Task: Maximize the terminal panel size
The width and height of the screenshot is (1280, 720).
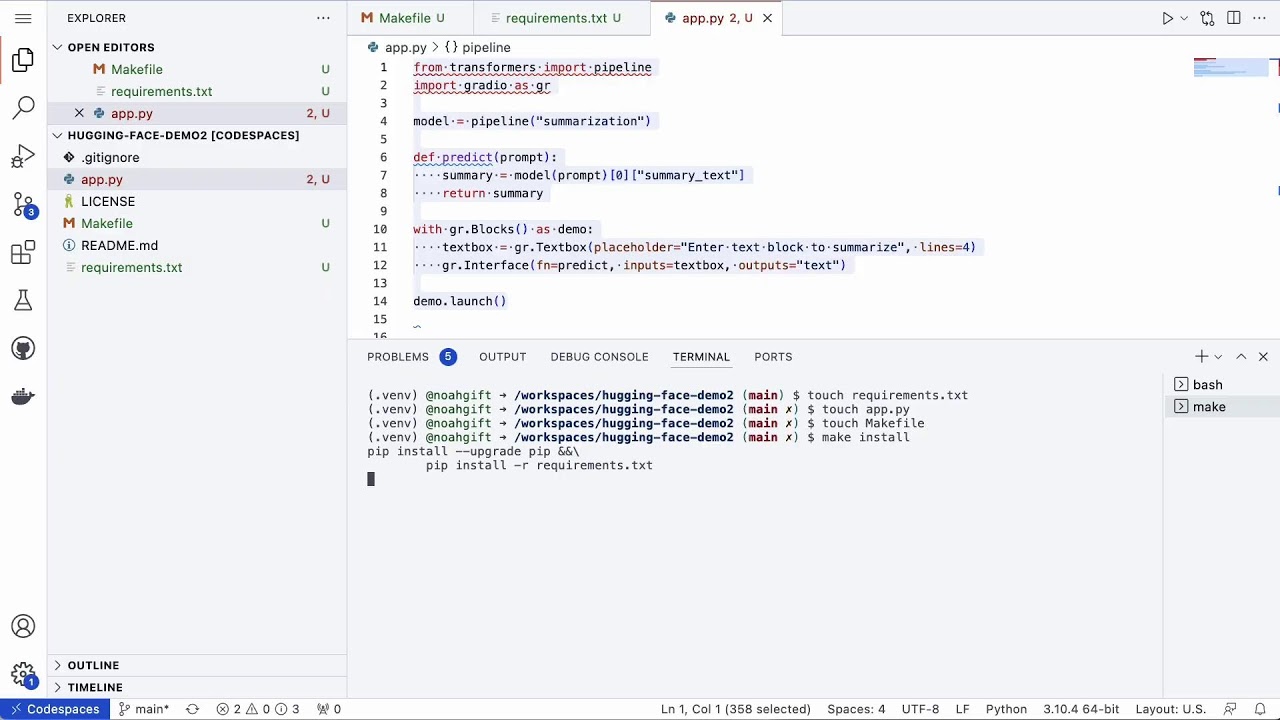Action: 1241,356
